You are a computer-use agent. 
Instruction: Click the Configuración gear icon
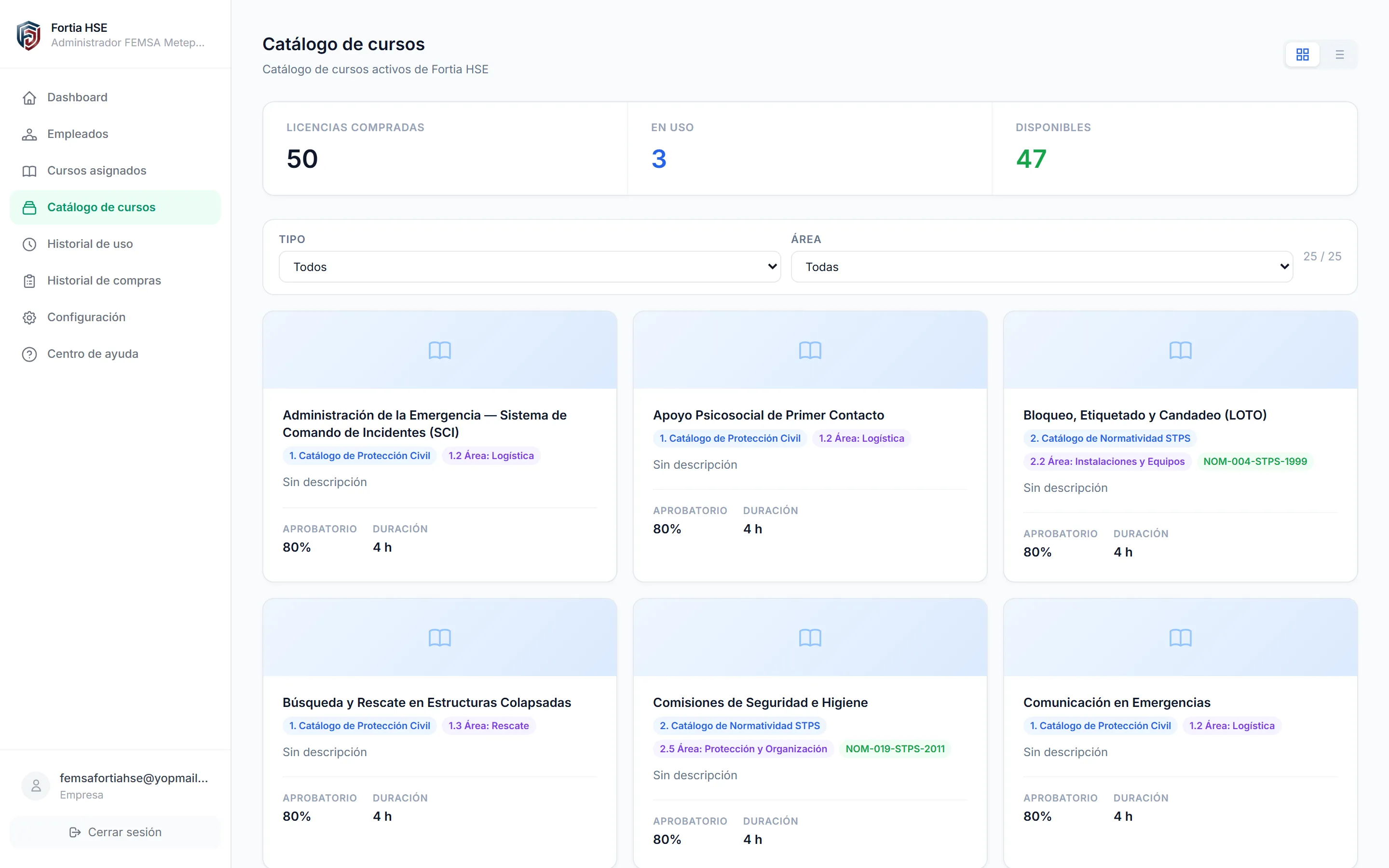click(x=29, y=317)
